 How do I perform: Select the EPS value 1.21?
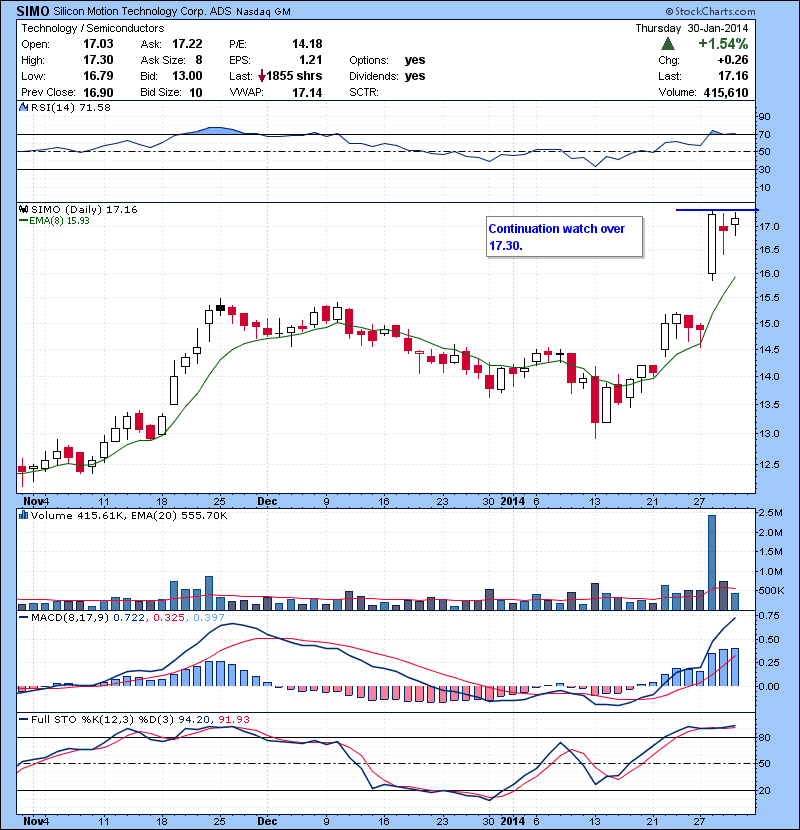pyautogui.click(x=310, y=60)
